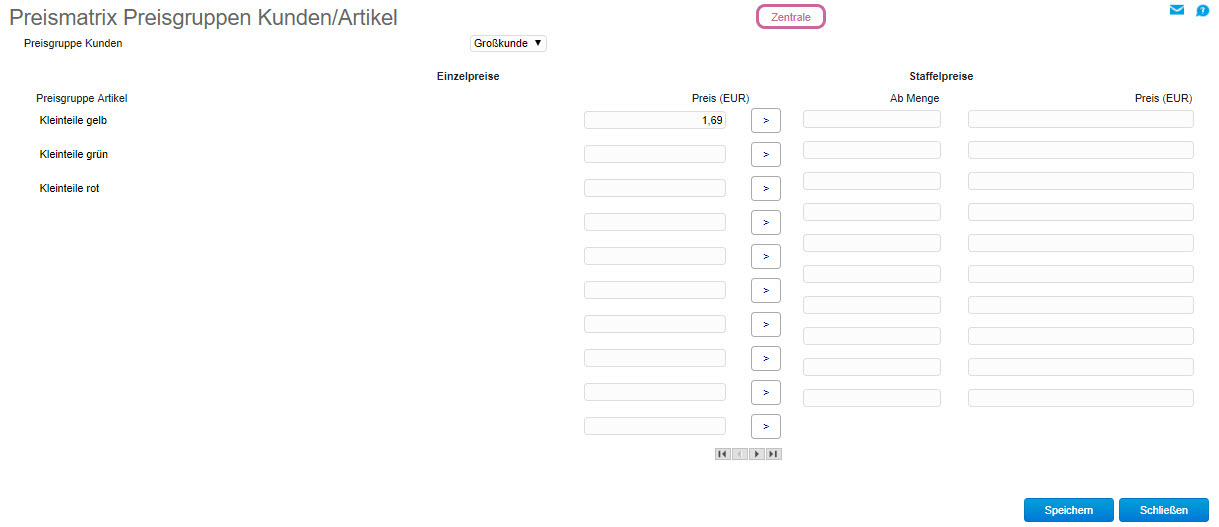Click arrow button beside Kleinteile gelb price

click(765, 120)
